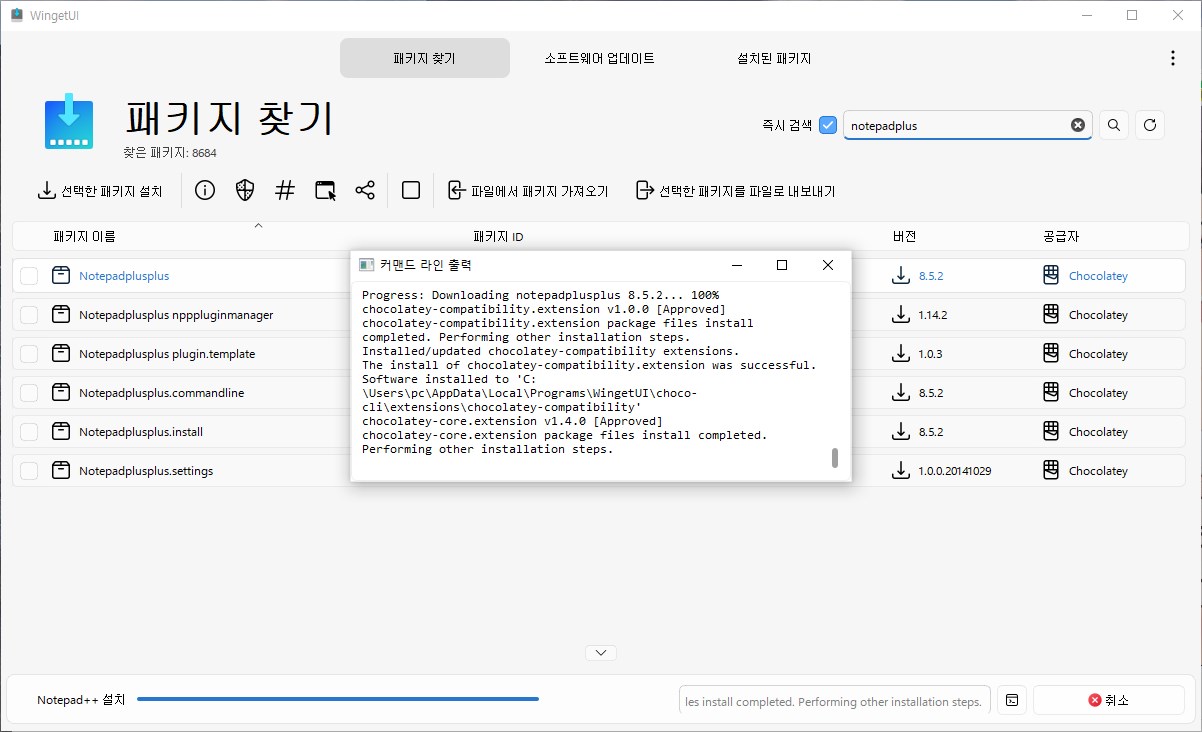1202x732 pixels.
Task: Click the package box icon of Notepadplusplus.settings
Action: click(61, 470)
